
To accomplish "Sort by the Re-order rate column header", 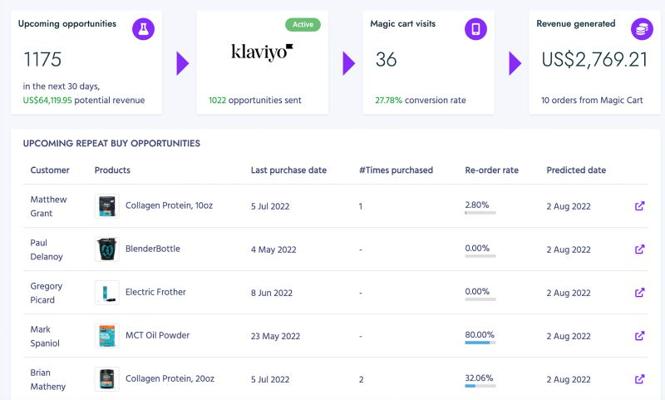I will [492, 170].
